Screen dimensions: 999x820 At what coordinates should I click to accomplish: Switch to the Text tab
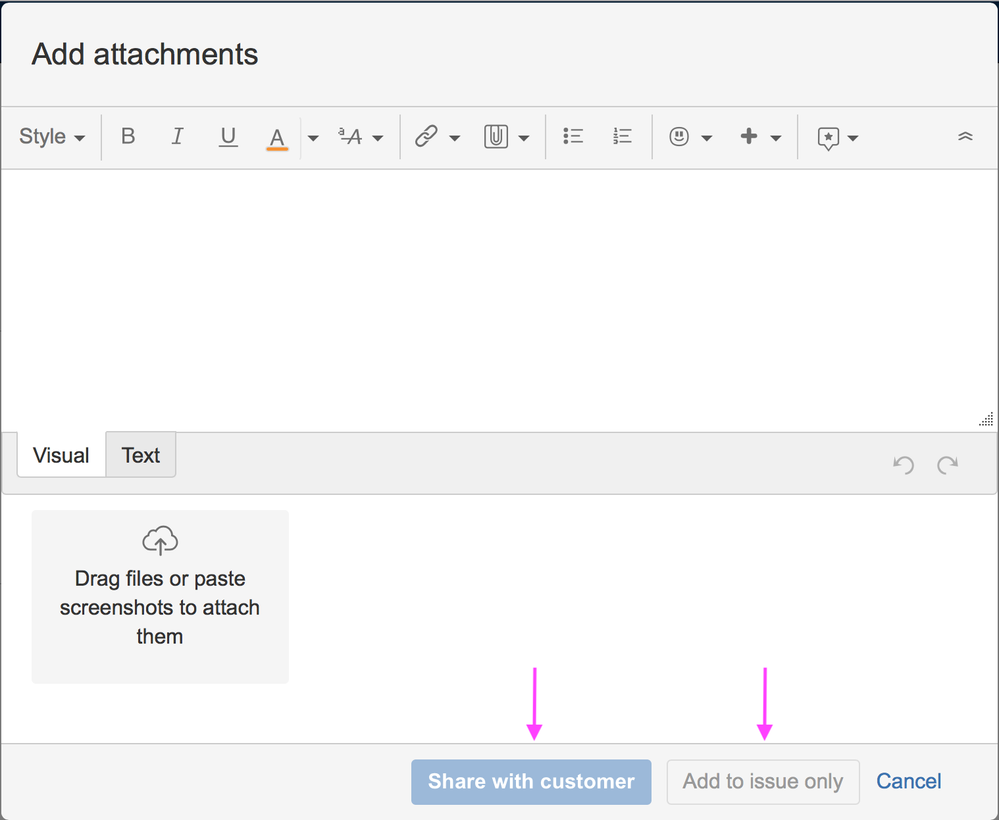(140, 455)
